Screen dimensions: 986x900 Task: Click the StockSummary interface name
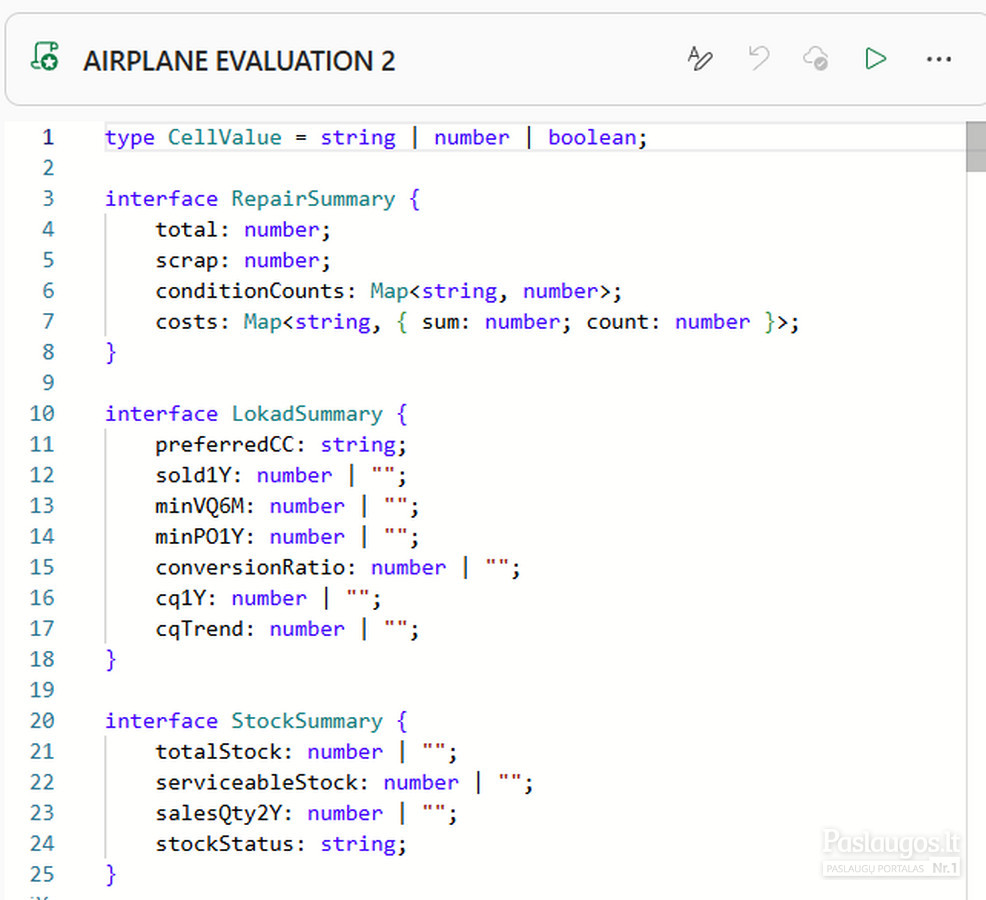click(307, 721)
